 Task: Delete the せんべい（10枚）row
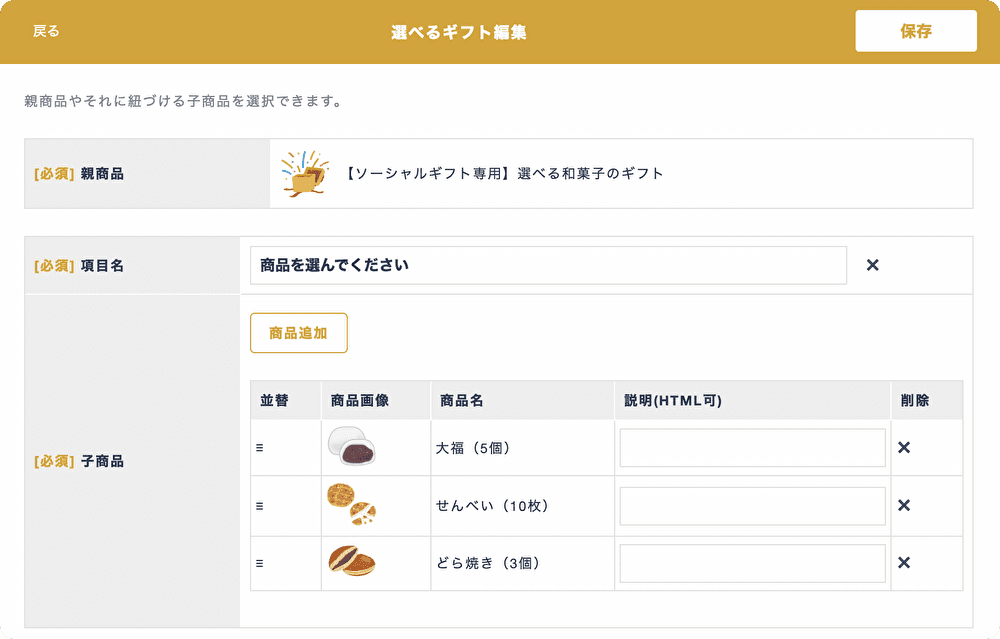pos(904,506)
